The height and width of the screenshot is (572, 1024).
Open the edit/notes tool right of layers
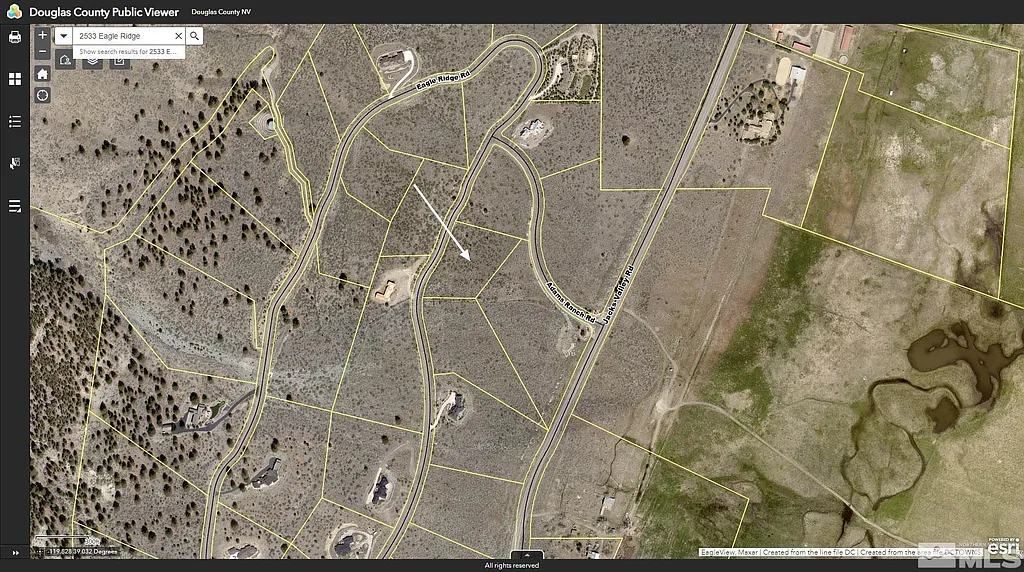pos(119,61)
